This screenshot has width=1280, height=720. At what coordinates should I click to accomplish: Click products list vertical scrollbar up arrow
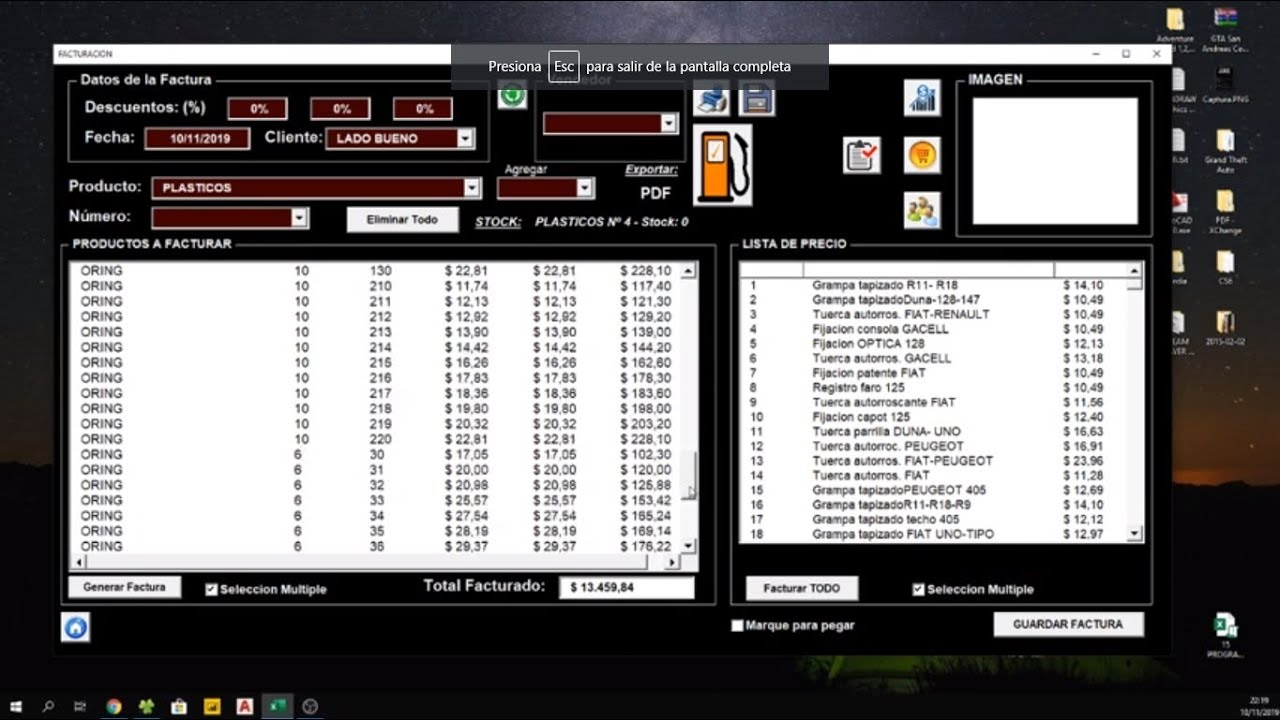pos(688,271)
